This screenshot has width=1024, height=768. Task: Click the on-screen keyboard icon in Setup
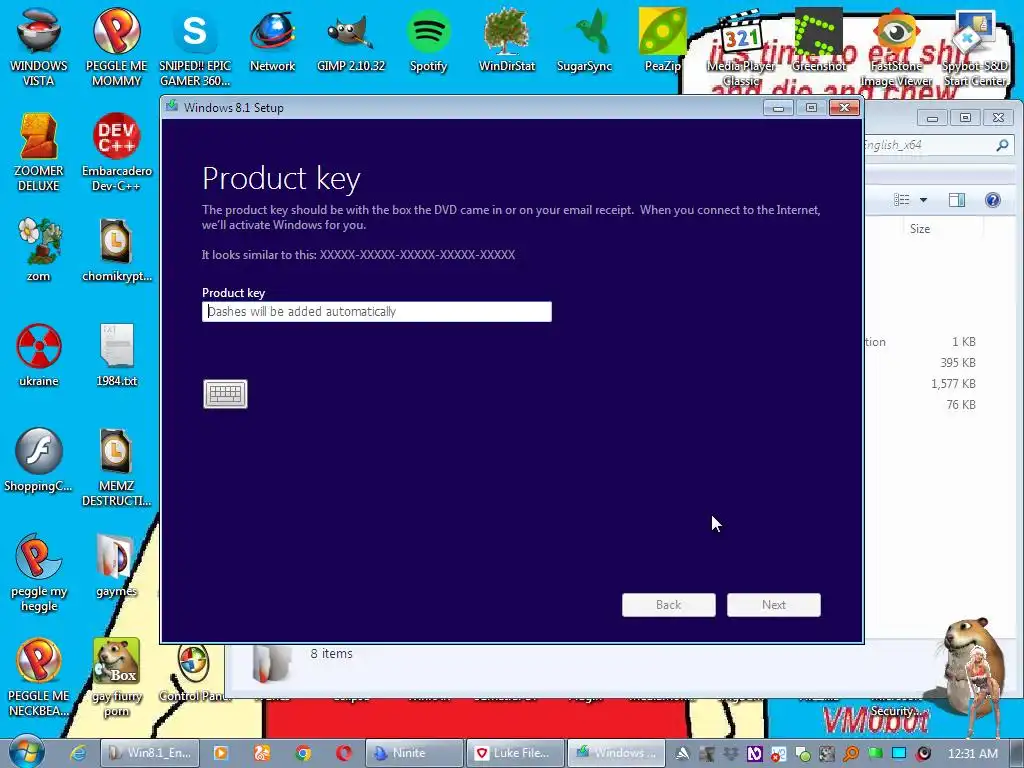[225, 394]
